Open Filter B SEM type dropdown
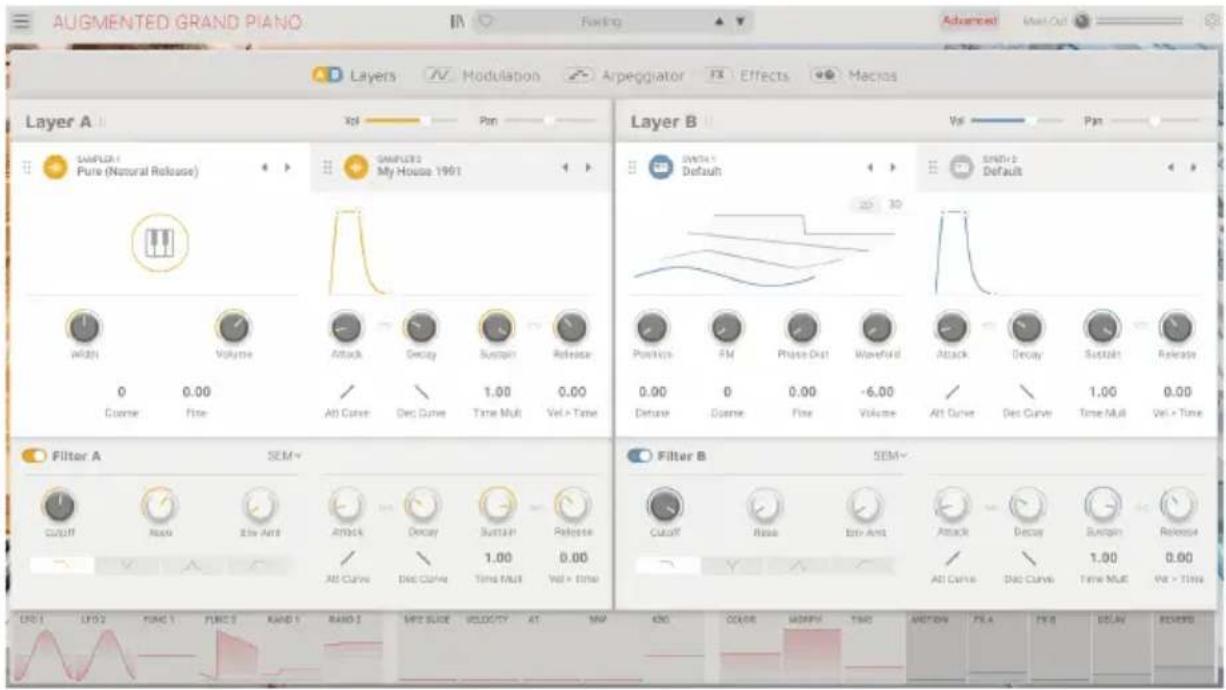 point(890,456)
